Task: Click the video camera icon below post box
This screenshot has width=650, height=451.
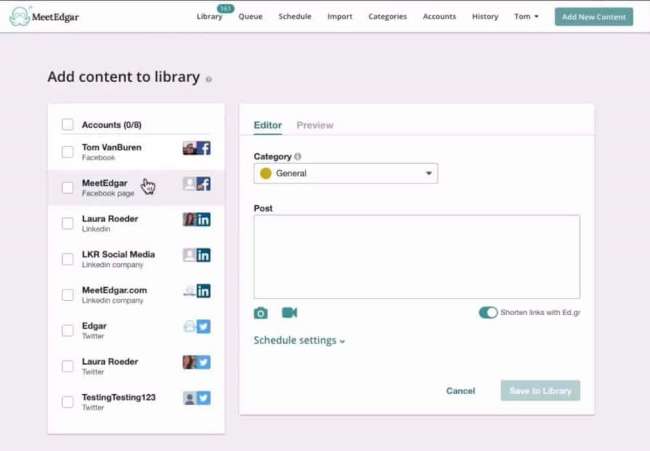Action: [289, 313]
